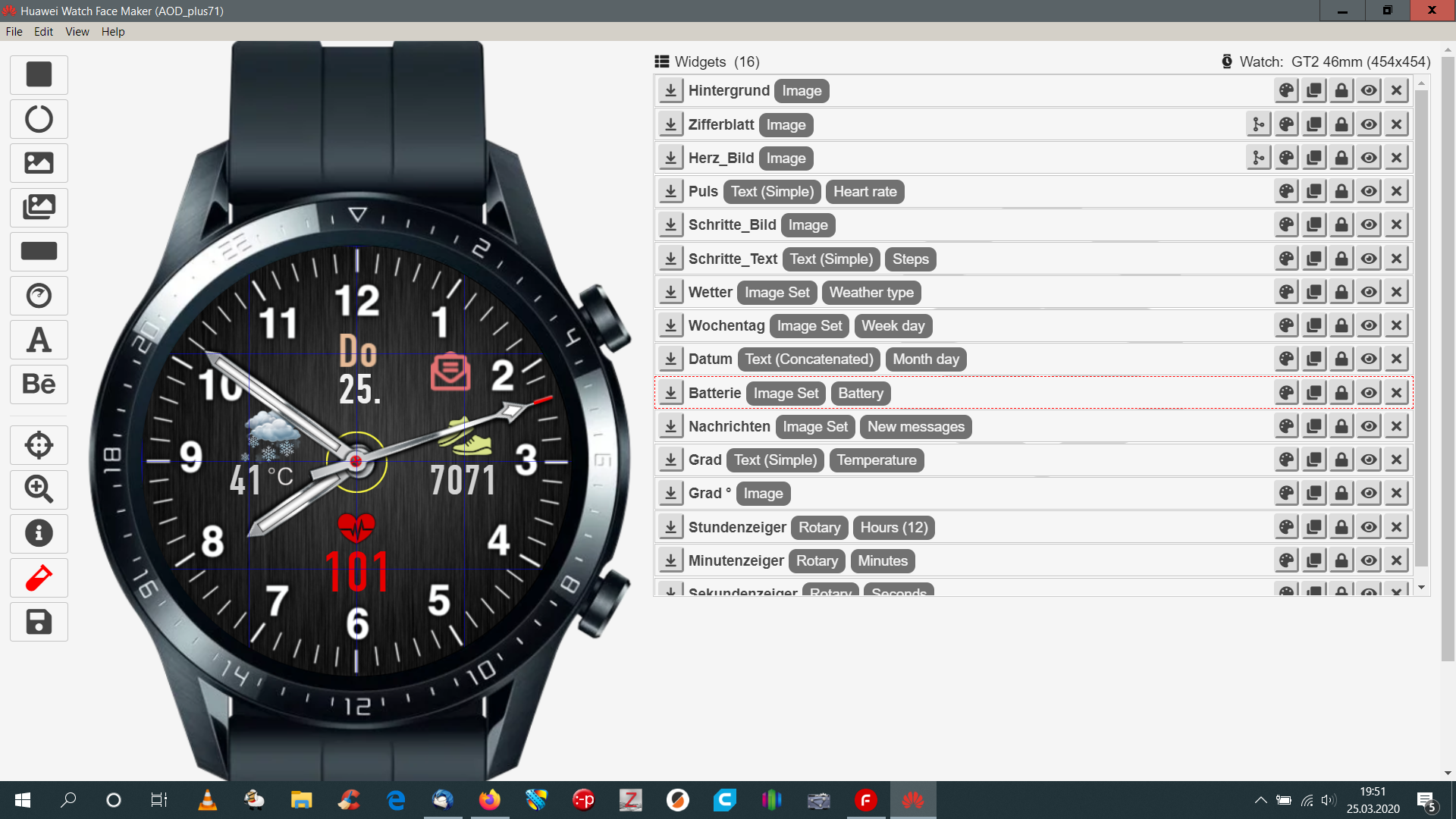Open the palette for Hintergrund widget

1287,91
